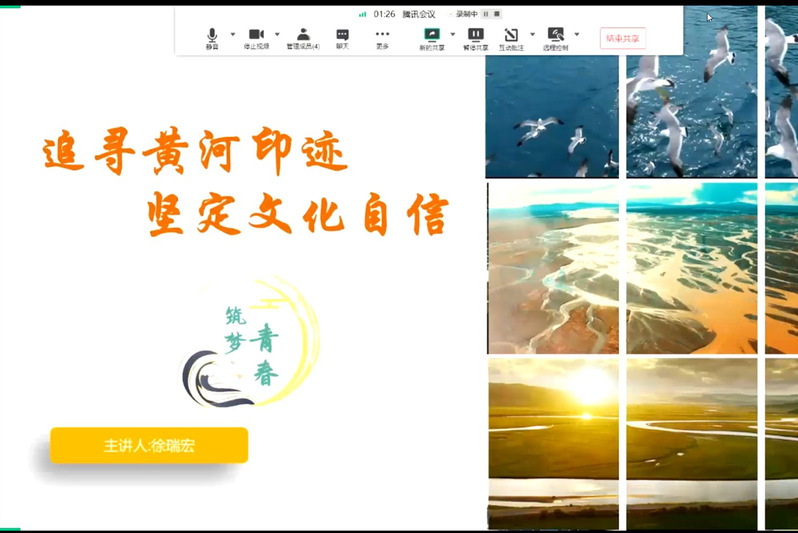798x533 pixels.
Task: Open the interactive annotation tool
Action: click(511, 37)
